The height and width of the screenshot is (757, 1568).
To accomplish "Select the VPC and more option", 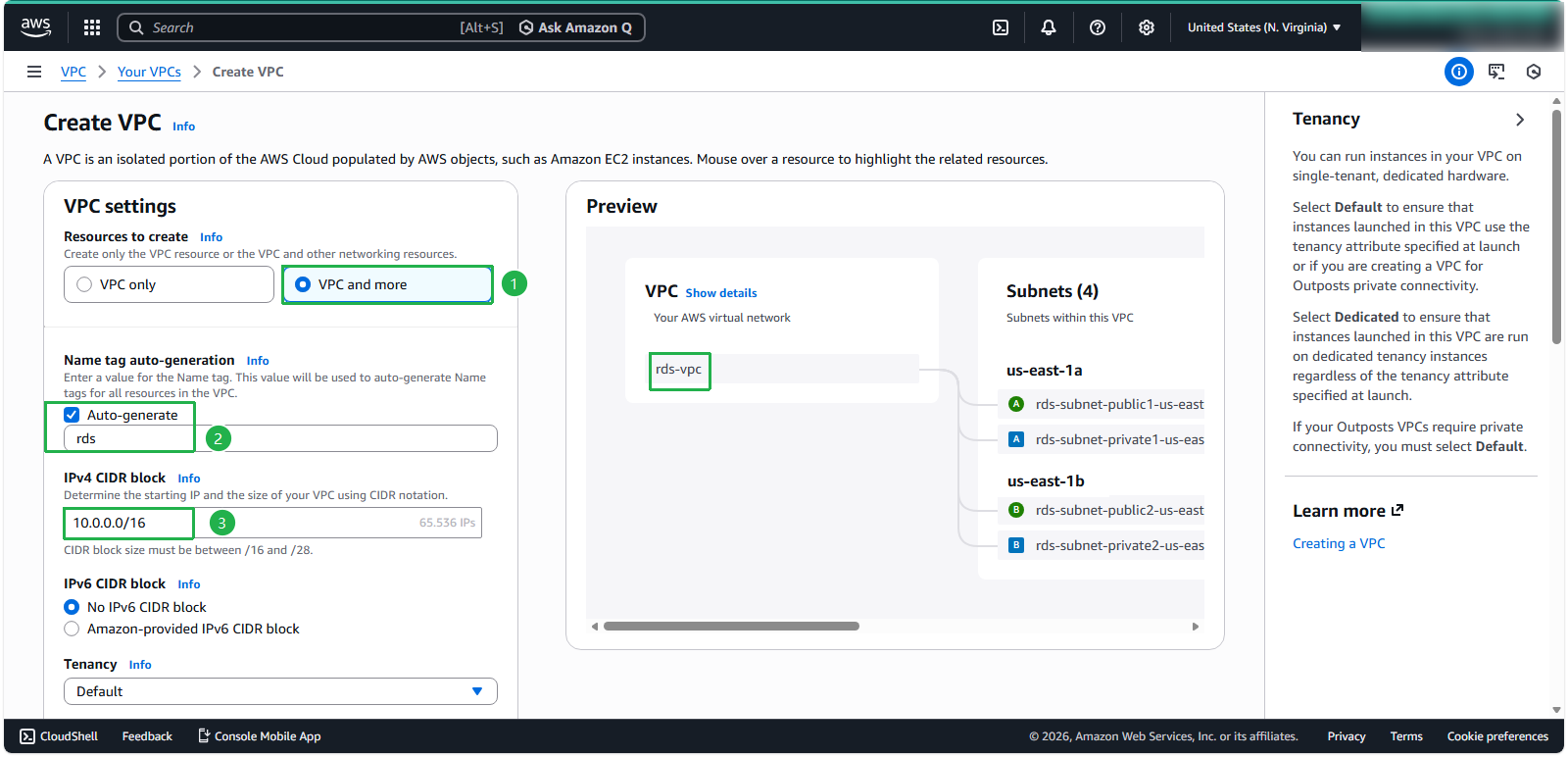I will (387, 284).
